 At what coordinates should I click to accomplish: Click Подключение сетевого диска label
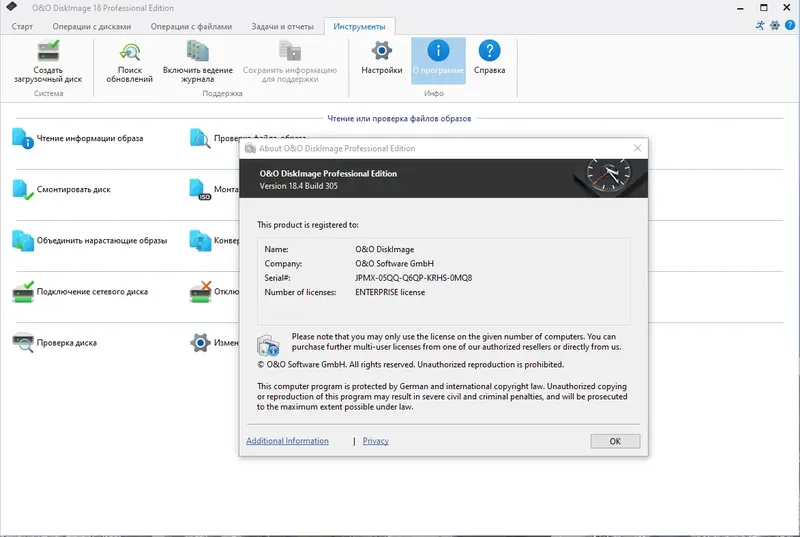[x=92, y=292]
